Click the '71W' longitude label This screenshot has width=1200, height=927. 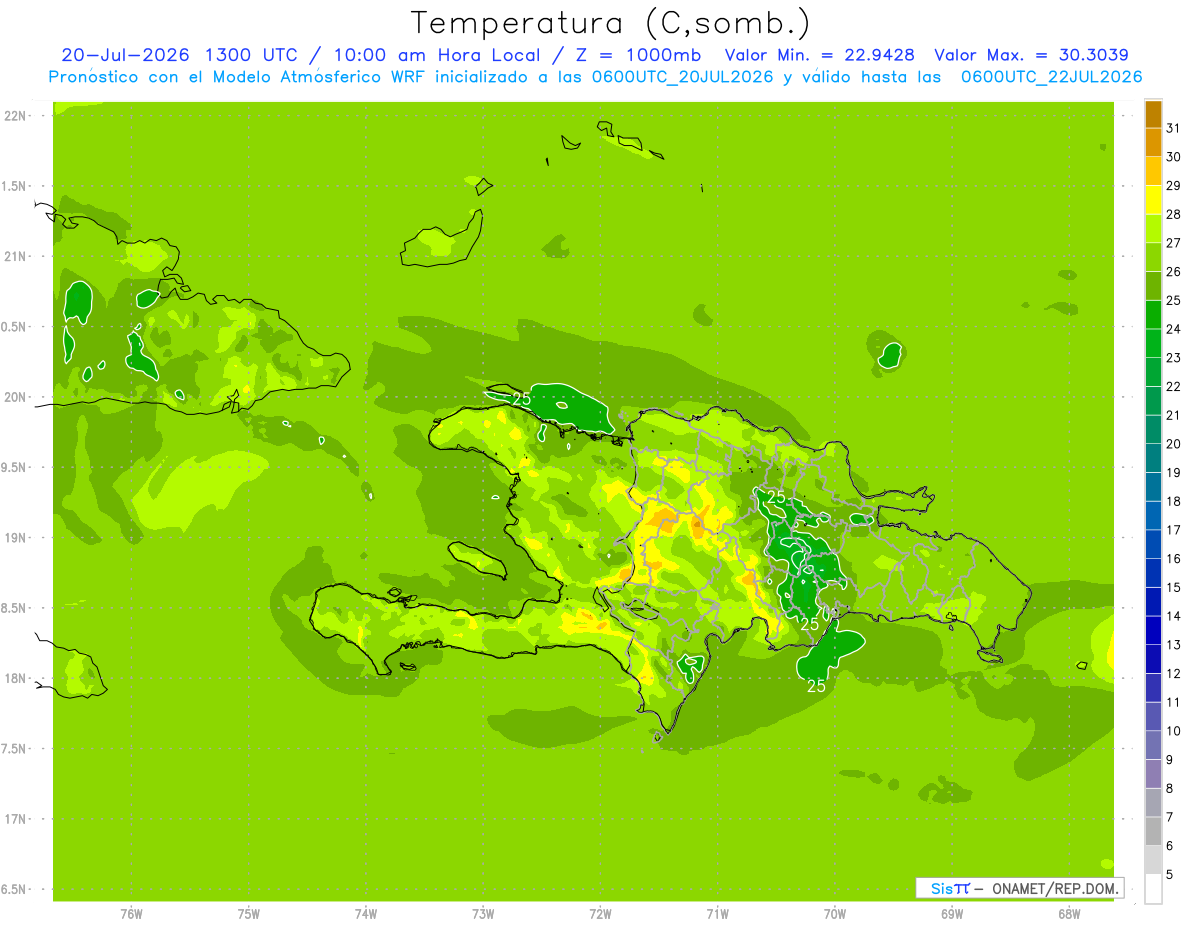click(718, 914)
